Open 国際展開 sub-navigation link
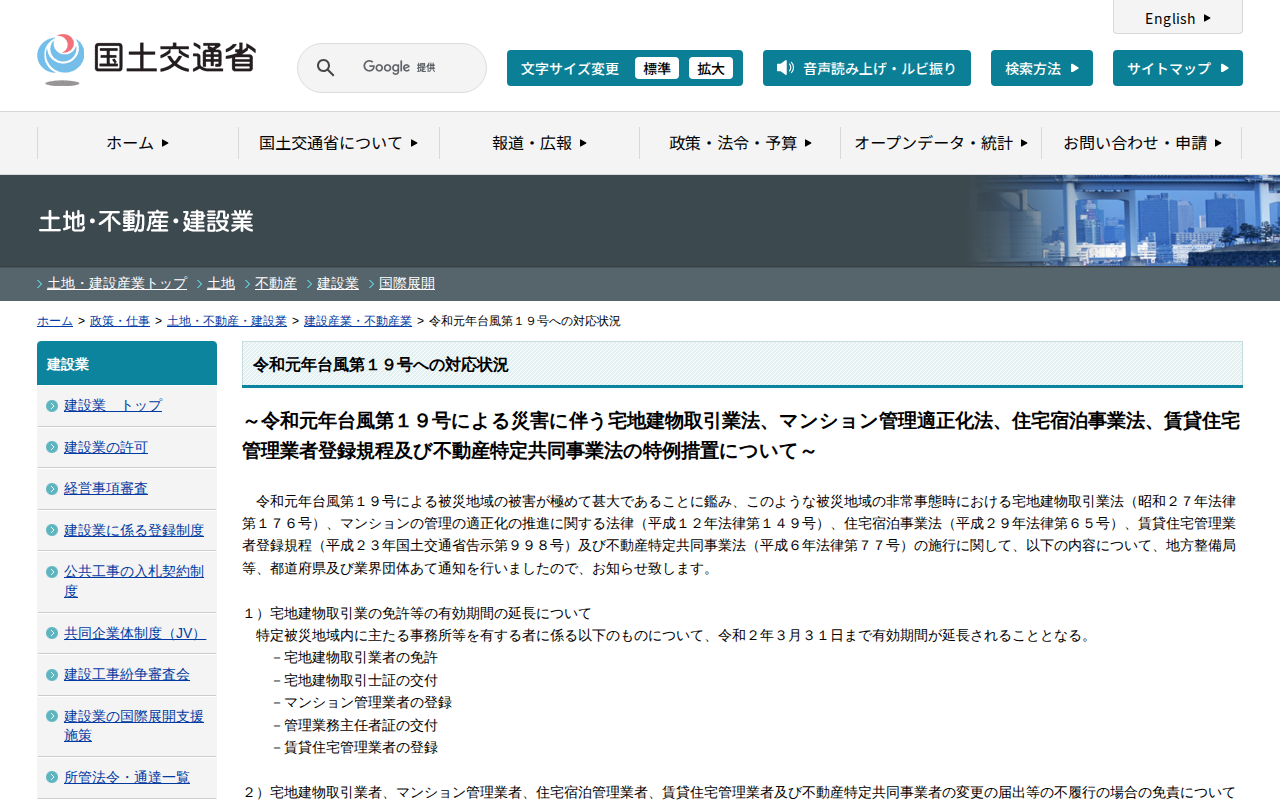 407,283
